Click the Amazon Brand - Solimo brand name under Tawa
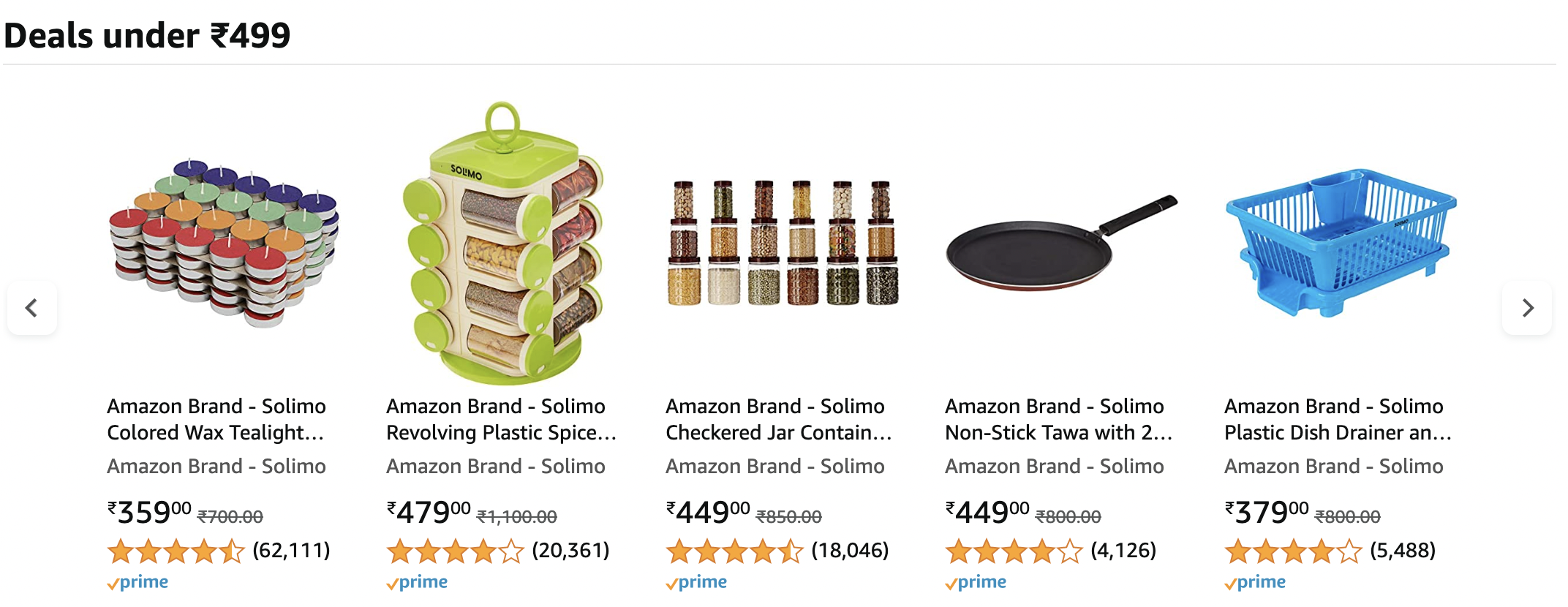The width and height of the screenshot is (1568, 607). (1055, 466)
